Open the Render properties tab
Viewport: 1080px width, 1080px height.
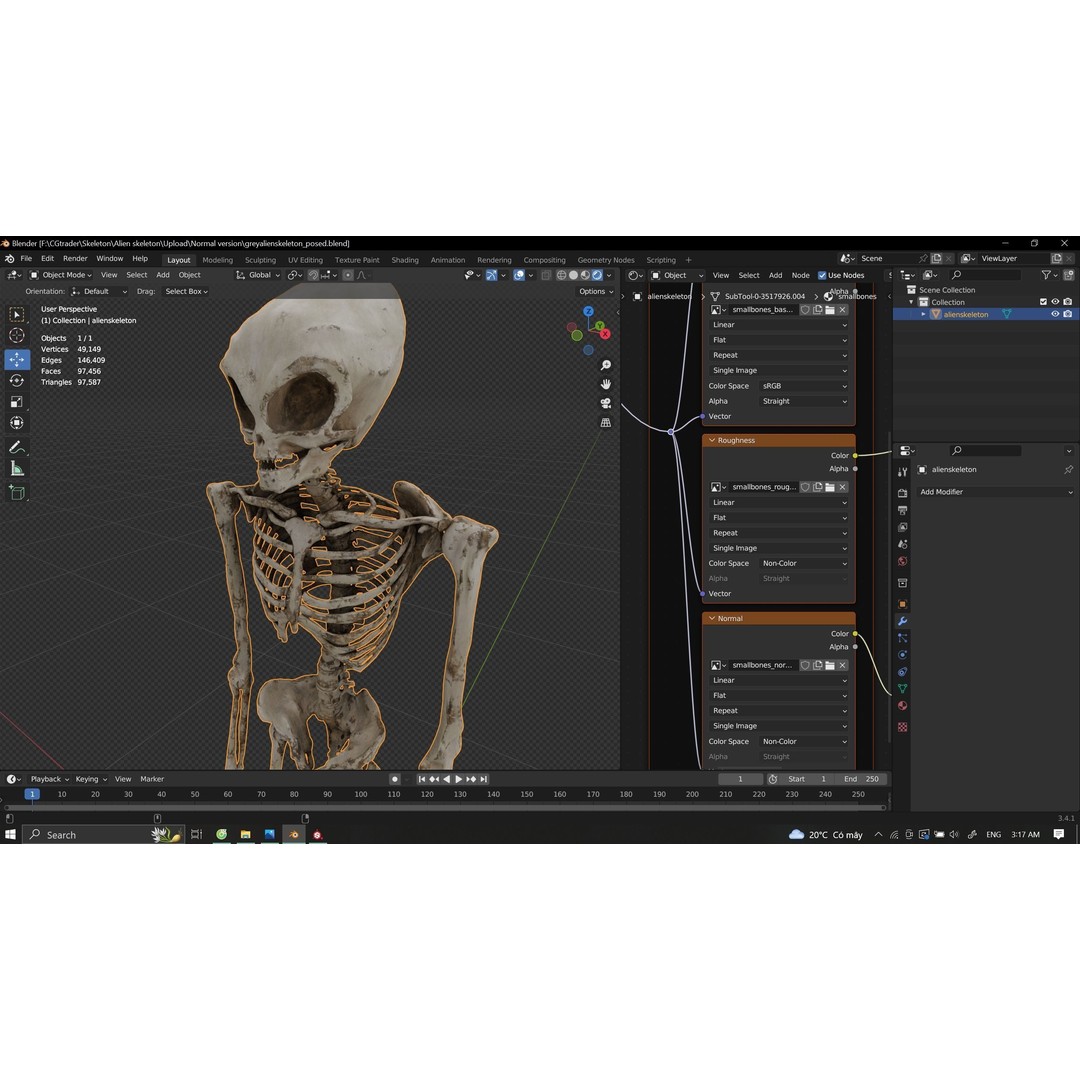click(902, 493)
